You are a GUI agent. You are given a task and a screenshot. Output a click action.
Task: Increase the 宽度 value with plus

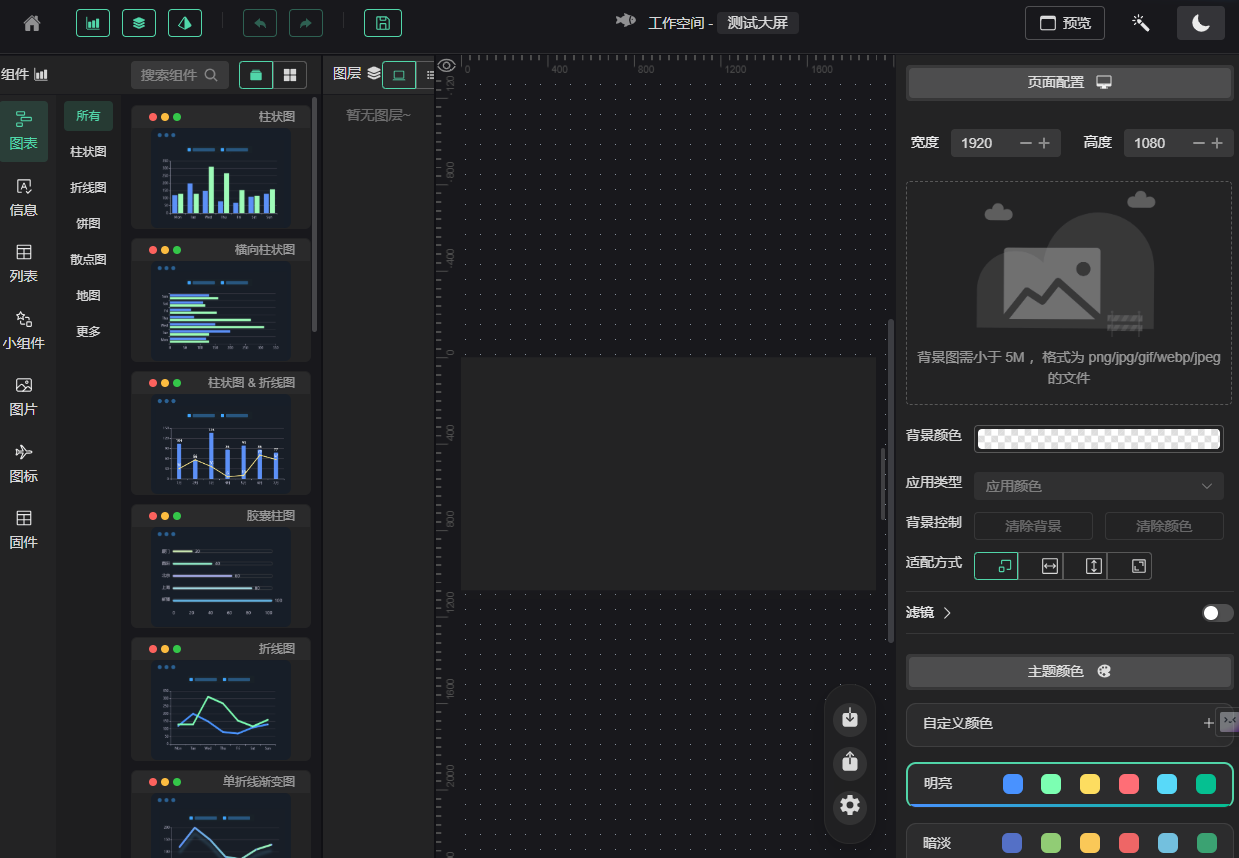pos(1044,143)
